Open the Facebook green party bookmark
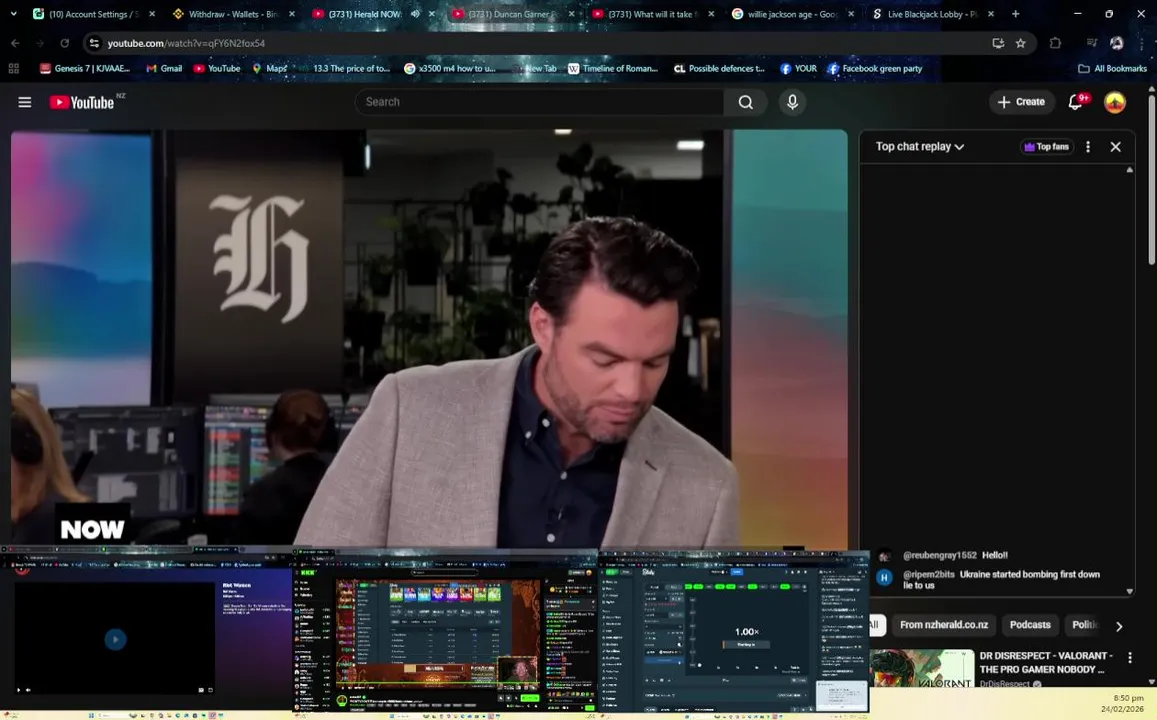This screenshot has width=1157, height=720. pos(874,69)
